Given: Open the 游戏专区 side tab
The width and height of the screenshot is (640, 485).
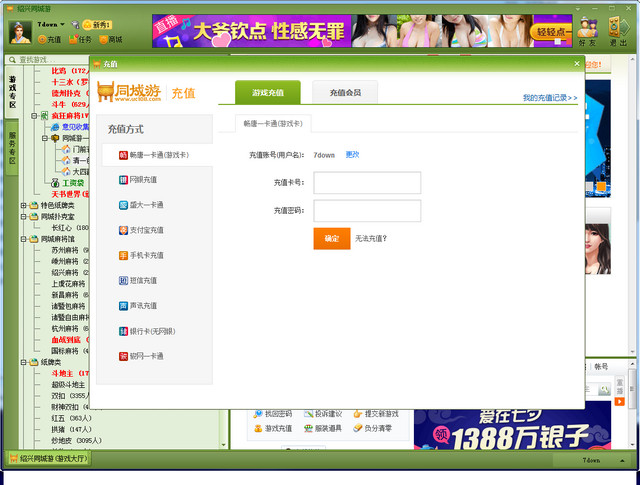Looking at the screenshot, I should [12, 92].
